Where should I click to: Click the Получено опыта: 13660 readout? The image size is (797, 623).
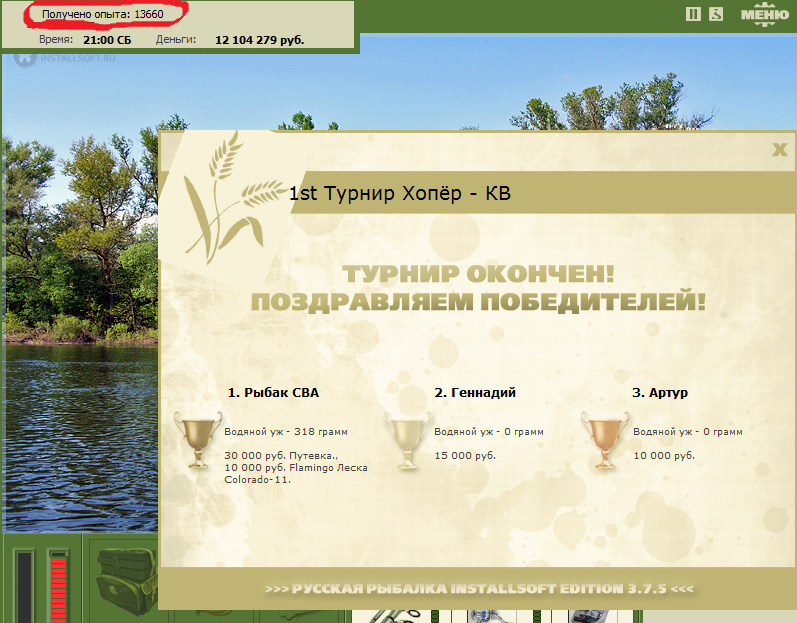pos(103,14)
